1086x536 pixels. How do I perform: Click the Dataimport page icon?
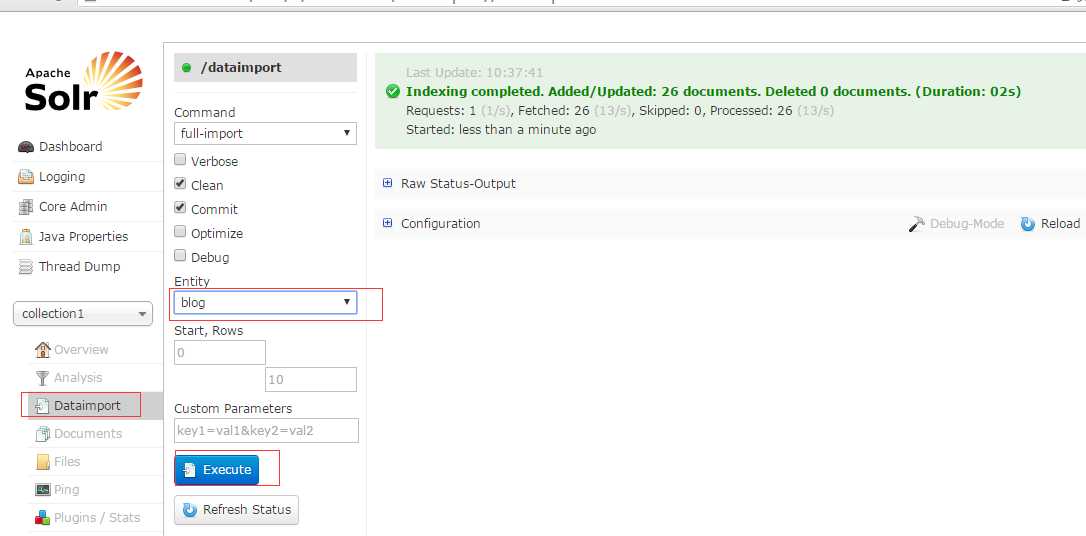[43, 406]
